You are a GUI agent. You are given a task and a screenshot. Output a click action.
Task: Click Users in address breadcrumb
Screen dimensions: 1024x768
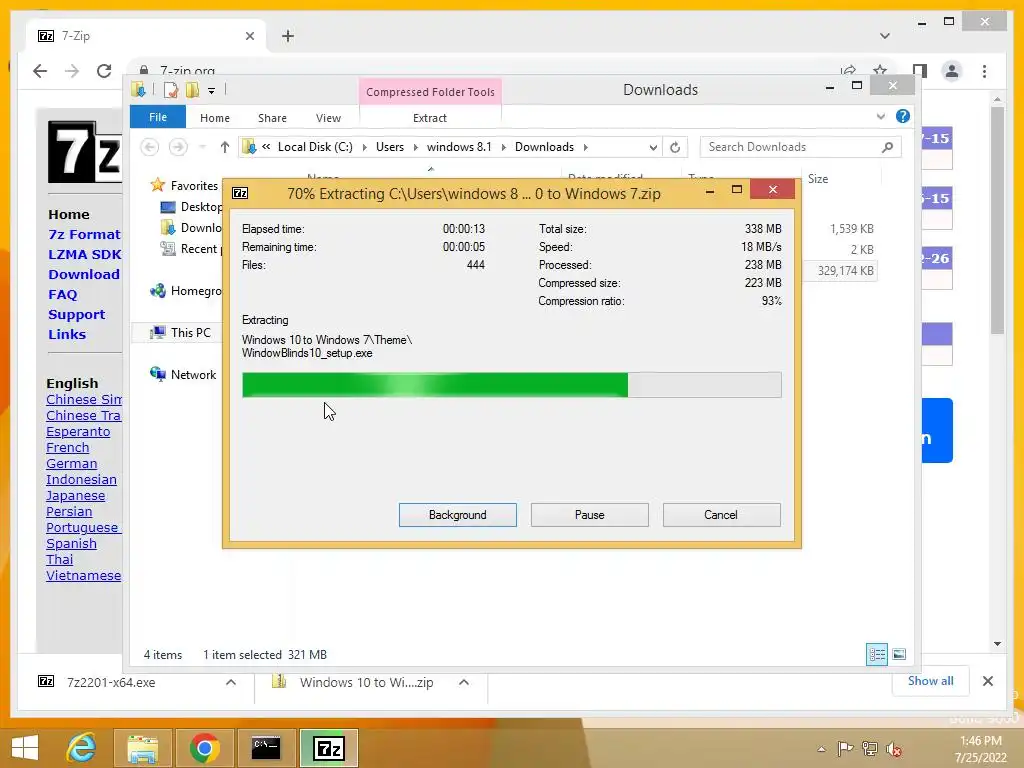coord(390,147)
